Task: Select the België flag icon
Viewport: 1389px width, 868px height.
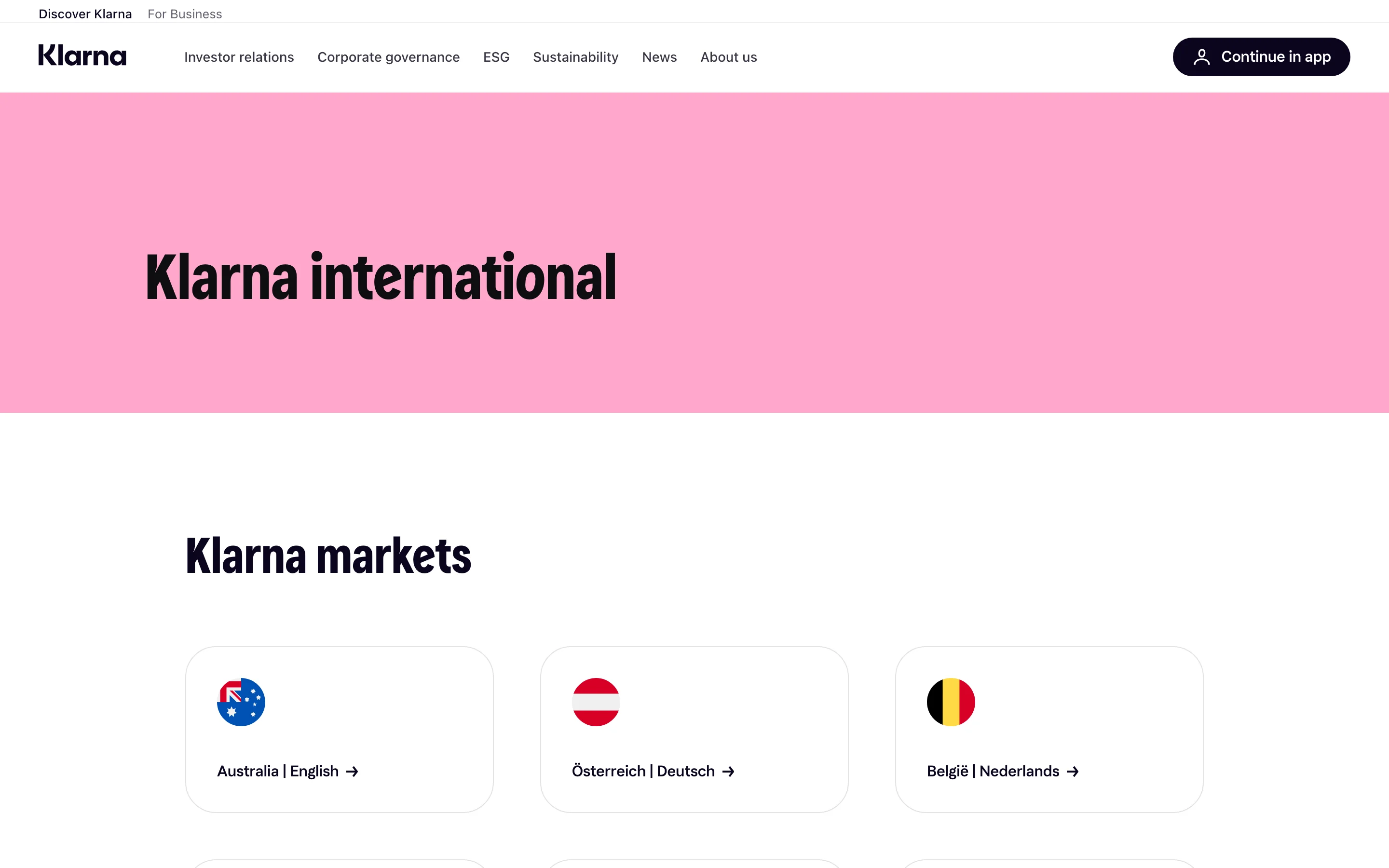Action: [950, 701]
